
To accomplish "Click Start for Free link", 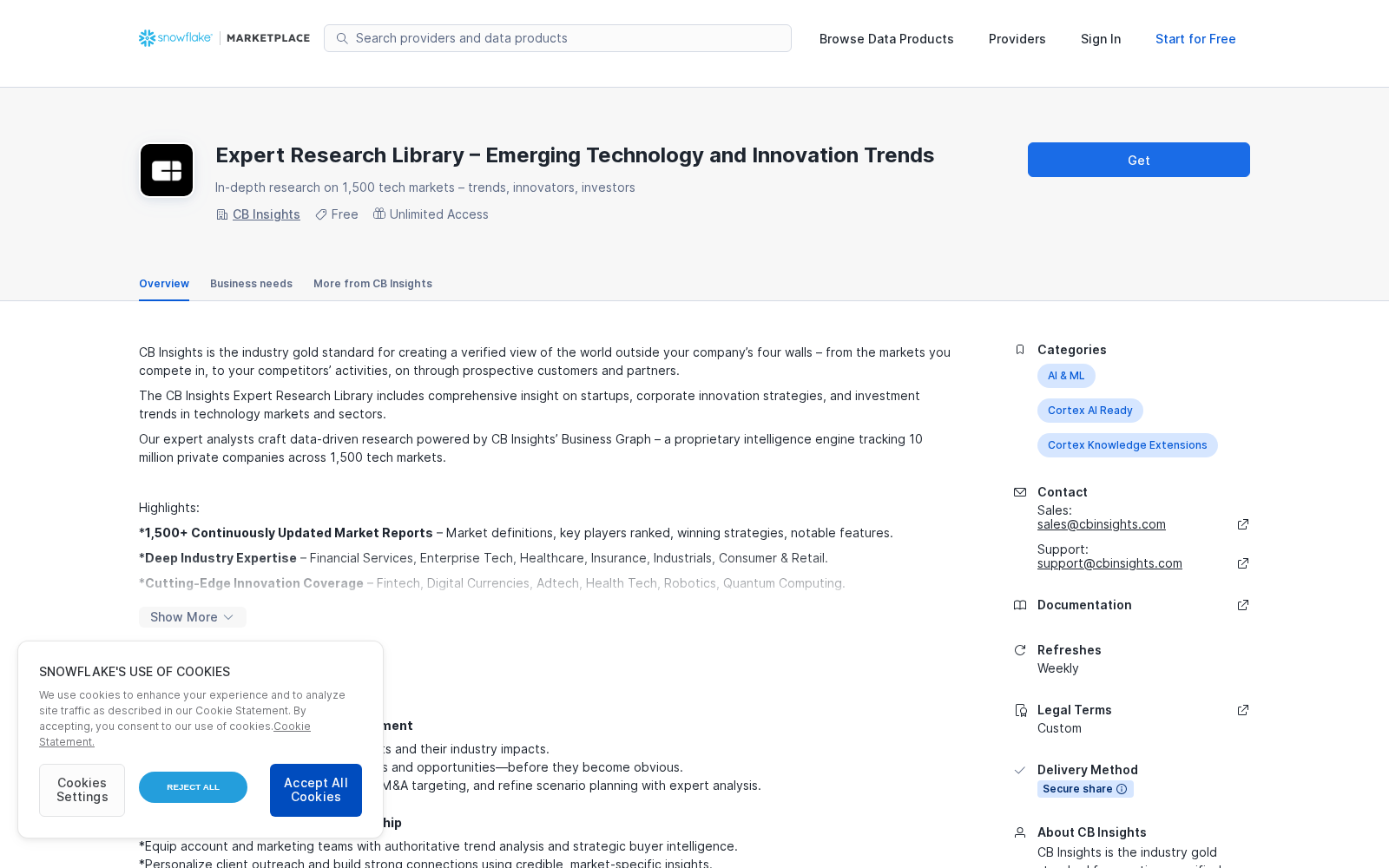I will pyautogui.click(x=1195, y=39).
